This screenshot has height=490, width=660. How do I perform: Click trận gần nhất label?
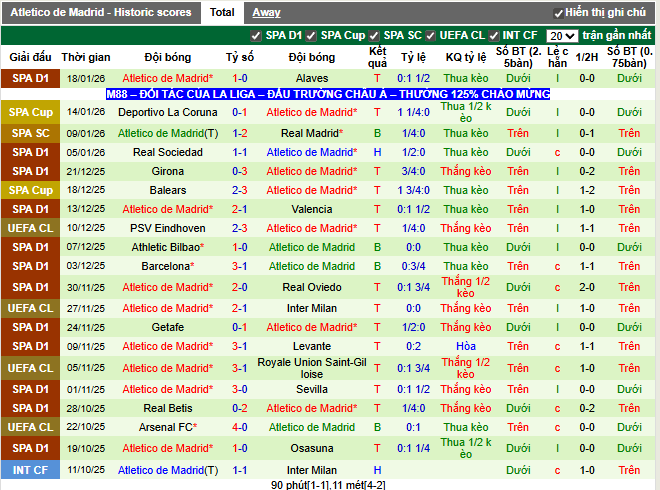[617, 36]
